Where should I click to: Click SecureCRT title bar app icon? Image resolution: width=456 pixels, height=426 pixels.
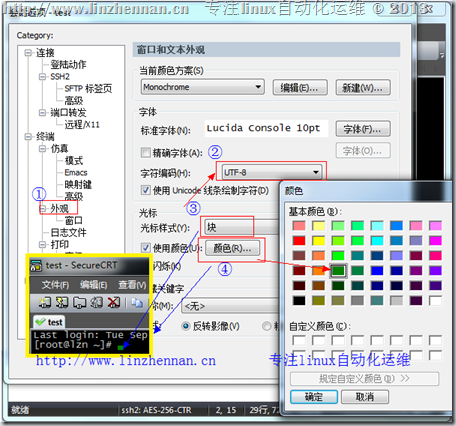click(x=36, y=266)
